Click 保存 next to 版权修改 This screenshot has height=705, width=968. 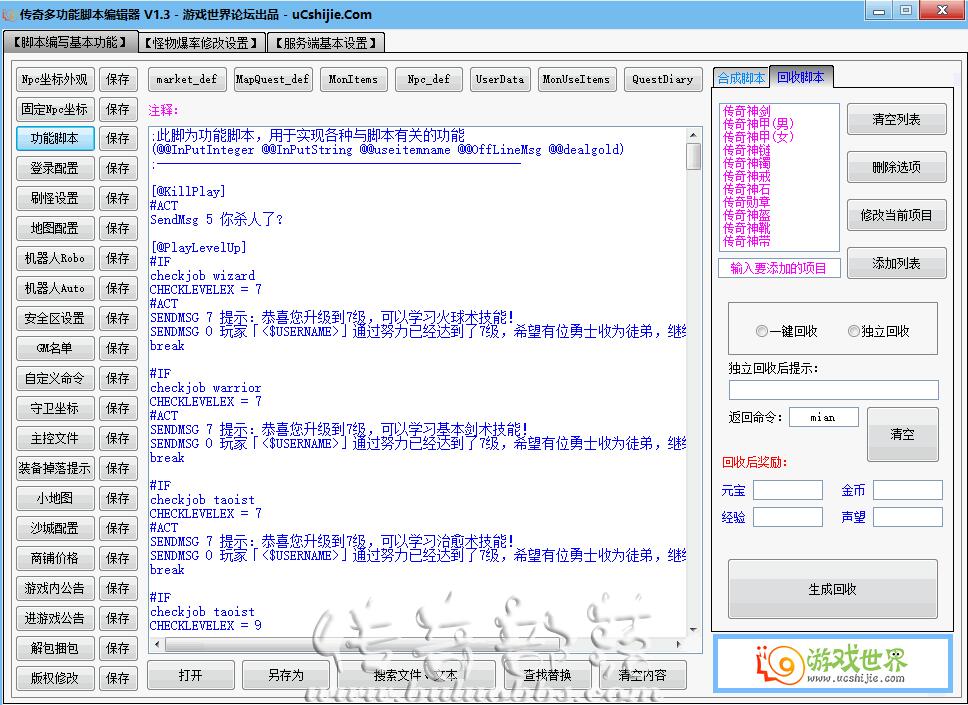(x=118, y=678)
